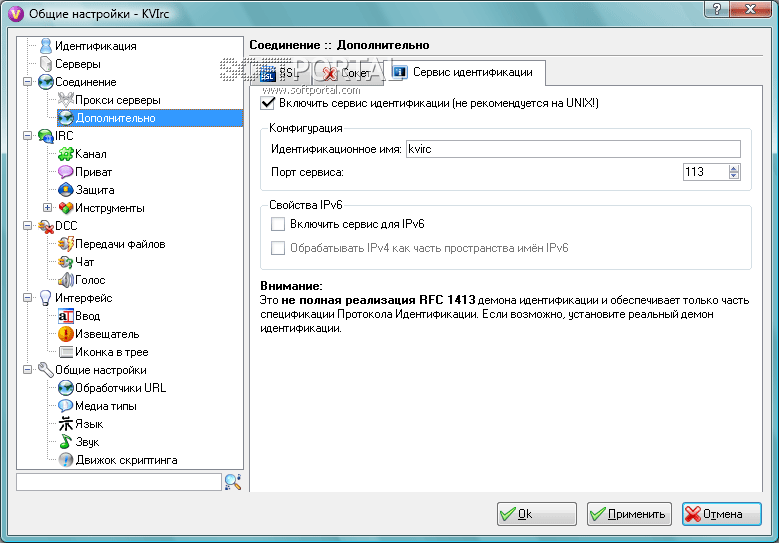779x543 pixels.
Task: Click the Иконка в трее icon
Action: click(66, 352)
